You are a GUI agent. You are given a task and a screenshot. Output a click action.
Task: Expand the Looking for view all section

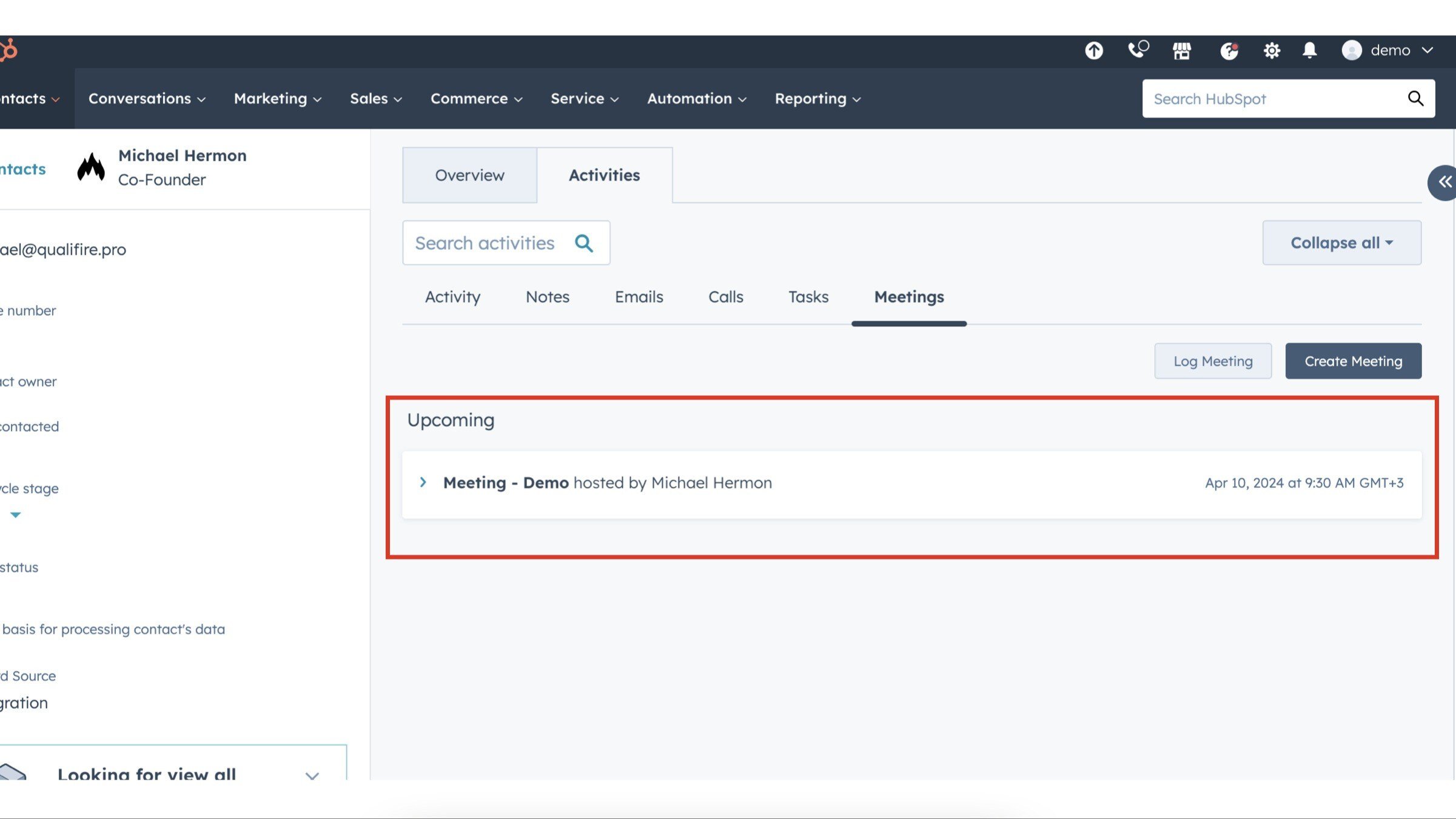312,775
